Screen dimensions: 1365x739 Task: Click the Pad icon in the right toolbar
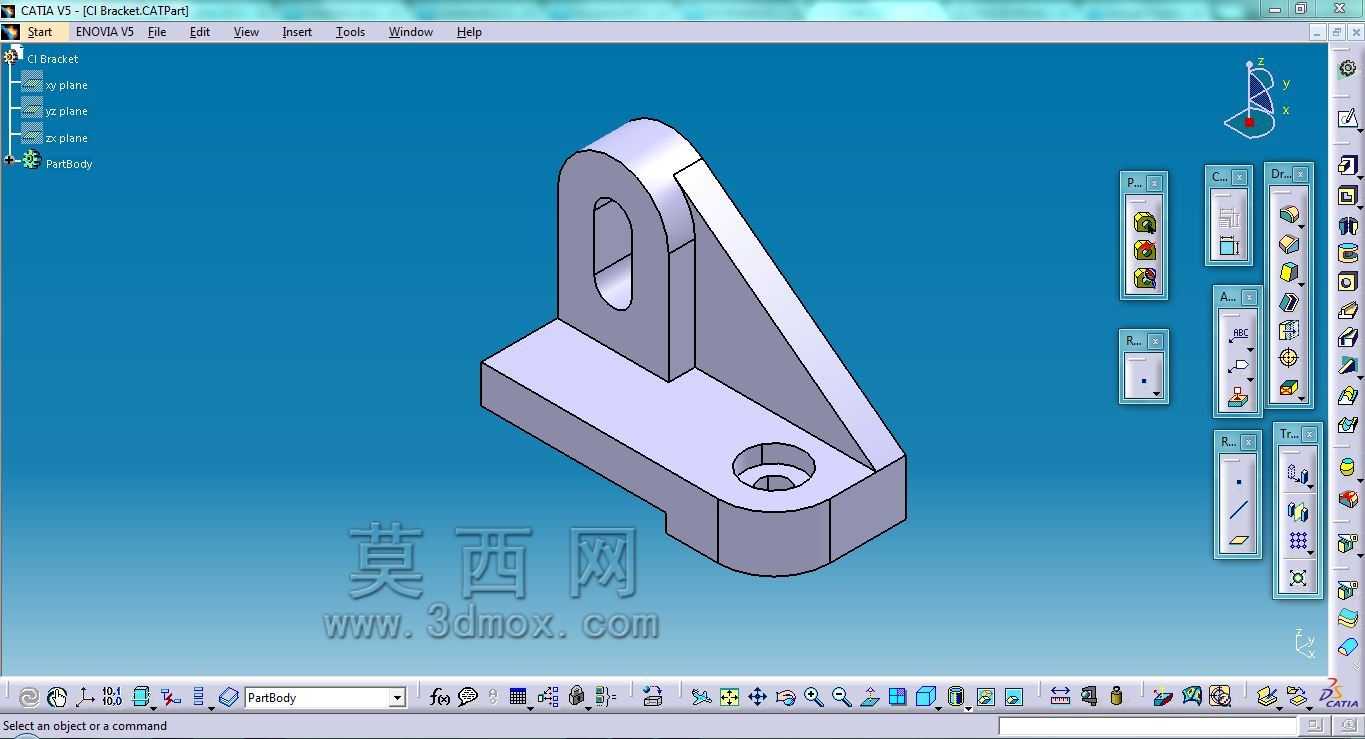(x=1348, y=165)
